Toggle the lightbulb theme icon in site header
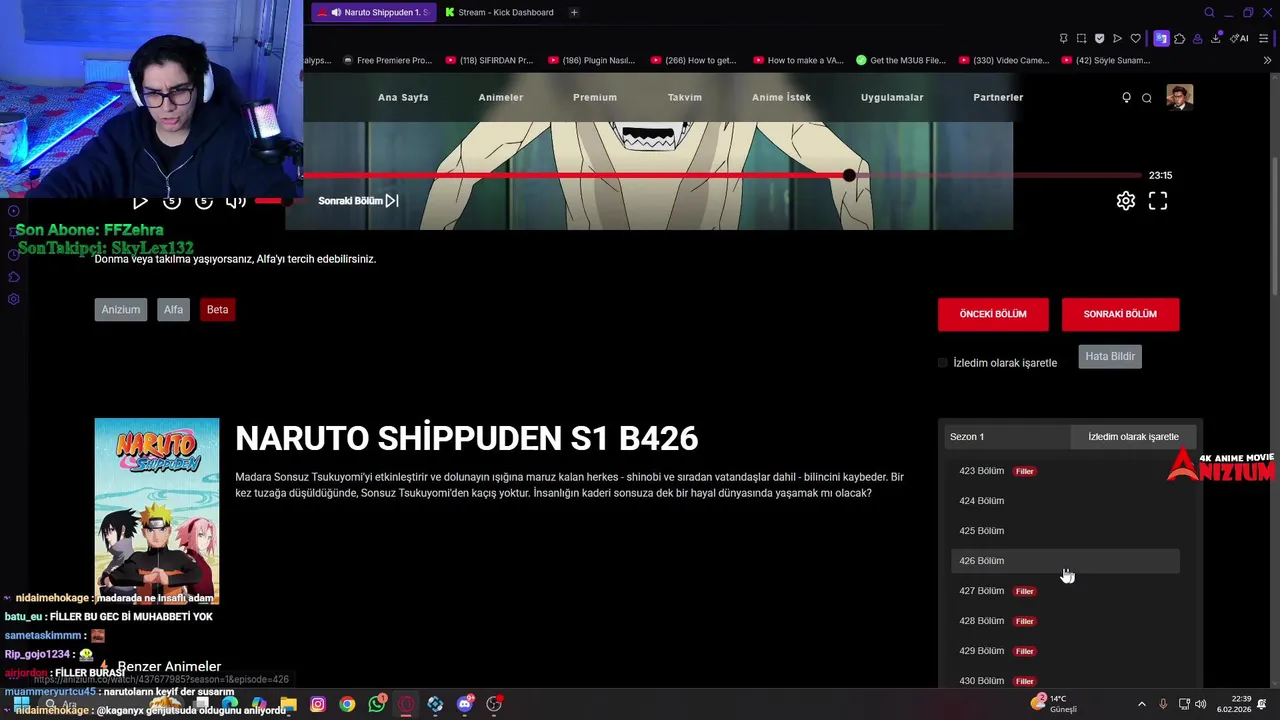 [x=1126, y=98]
